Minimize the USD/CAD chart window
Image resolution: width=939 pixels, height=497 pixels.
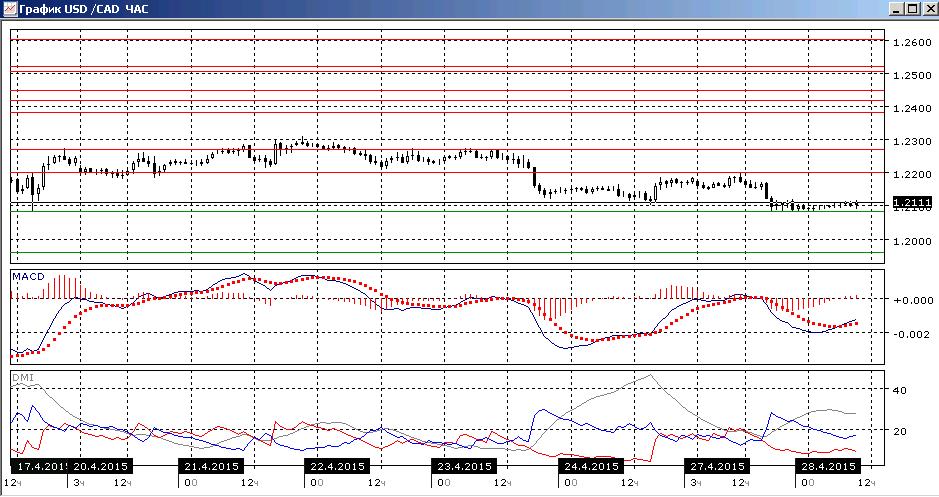click(895, 8)
